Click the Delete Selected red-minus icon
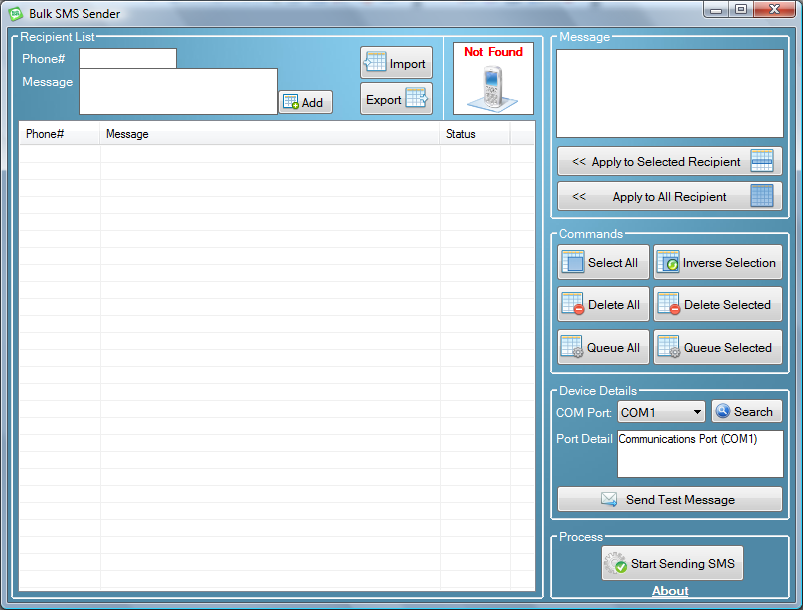The width and height of the screenshot is (803, 610). [x=669, y=303]
